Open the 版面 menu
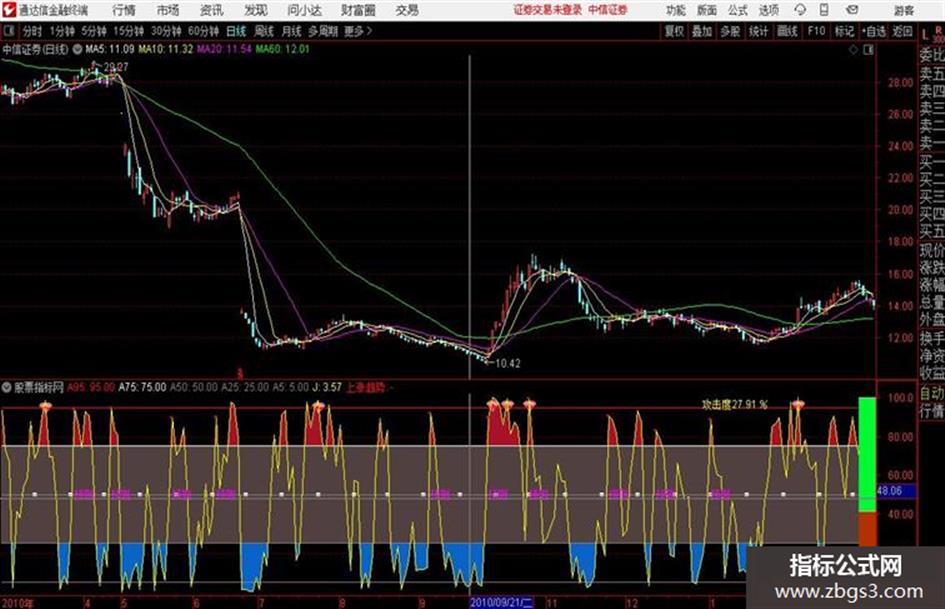Screen dimensions: 945x609 (707, 10)
